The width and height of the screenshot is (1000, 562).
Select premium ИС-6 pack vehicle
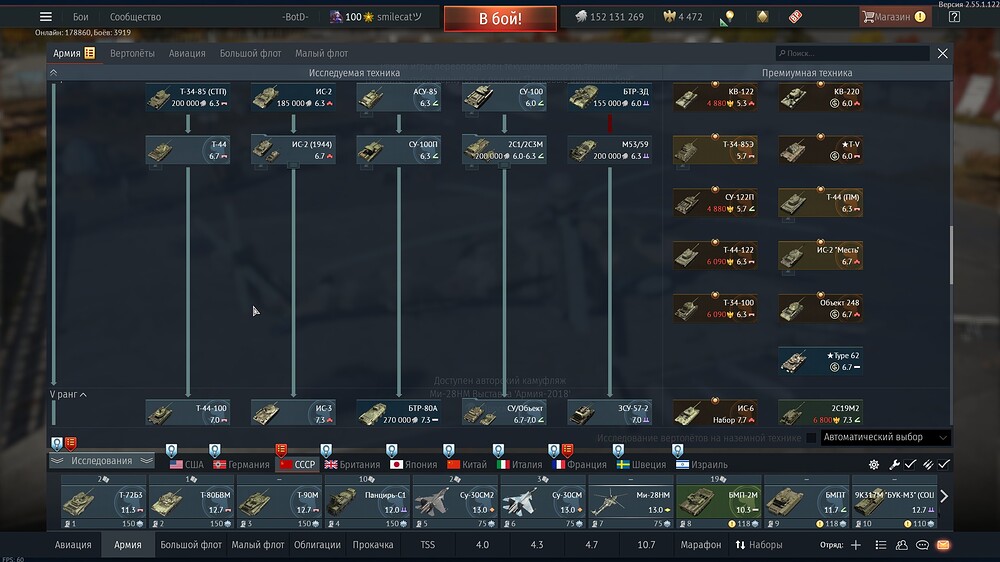pos(715,413)
